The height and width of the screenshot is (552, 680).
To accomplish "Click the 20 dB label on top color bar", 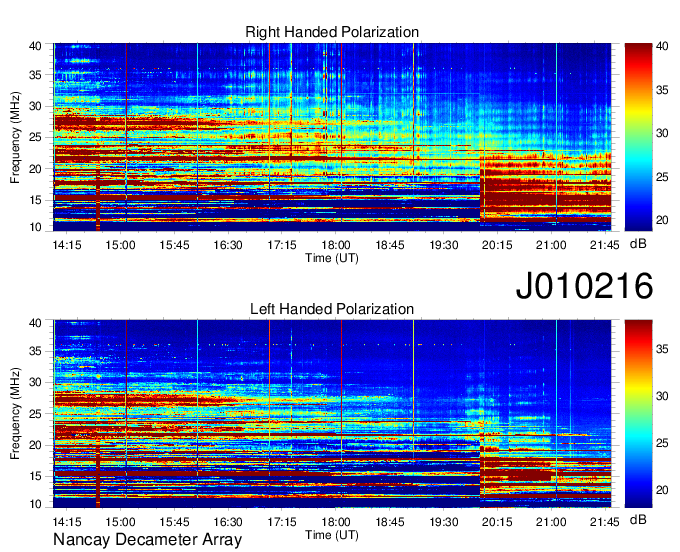I will pos(662,220).
